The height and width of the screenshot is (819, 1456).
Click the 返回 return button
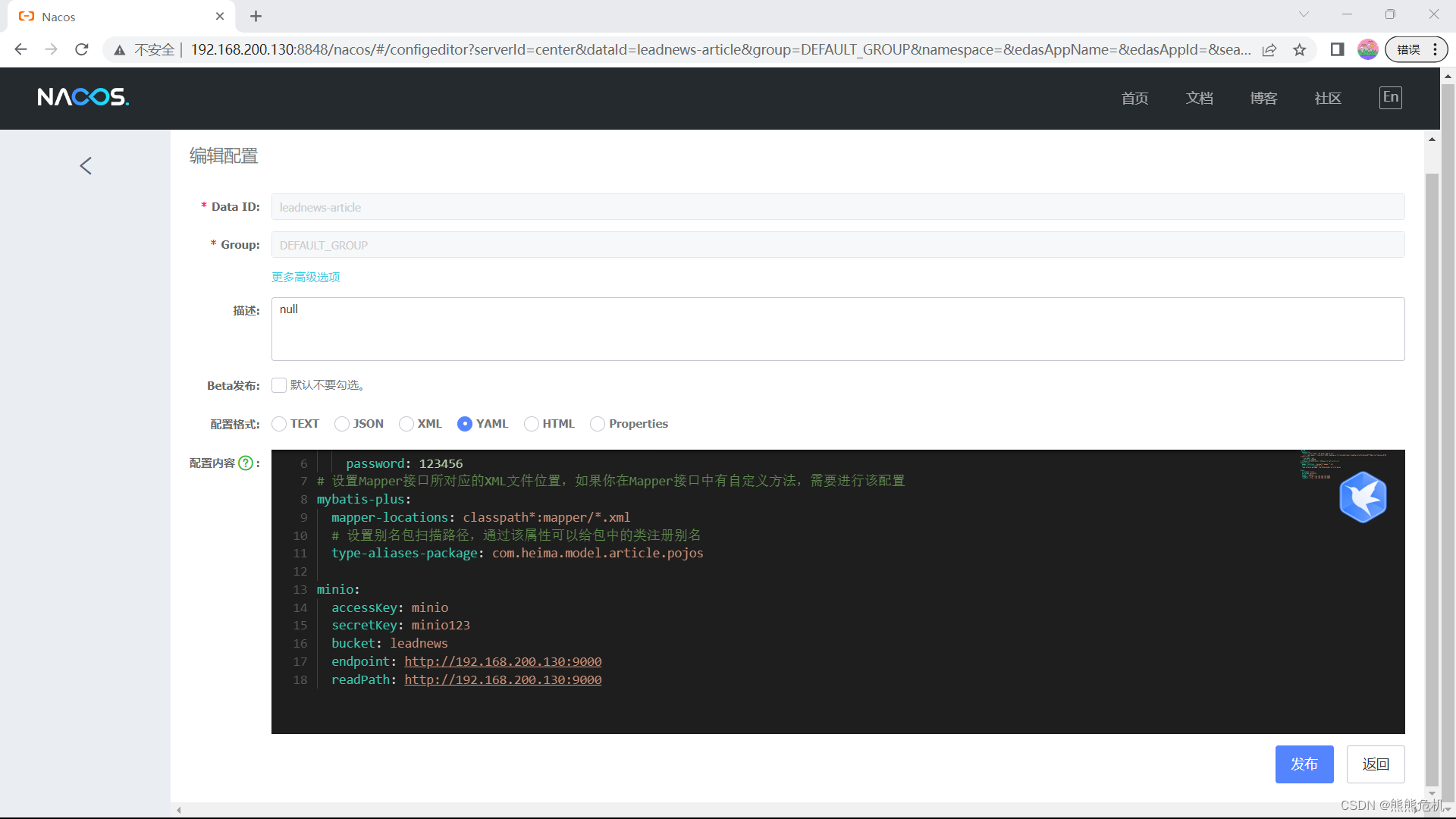point(1375,764)
